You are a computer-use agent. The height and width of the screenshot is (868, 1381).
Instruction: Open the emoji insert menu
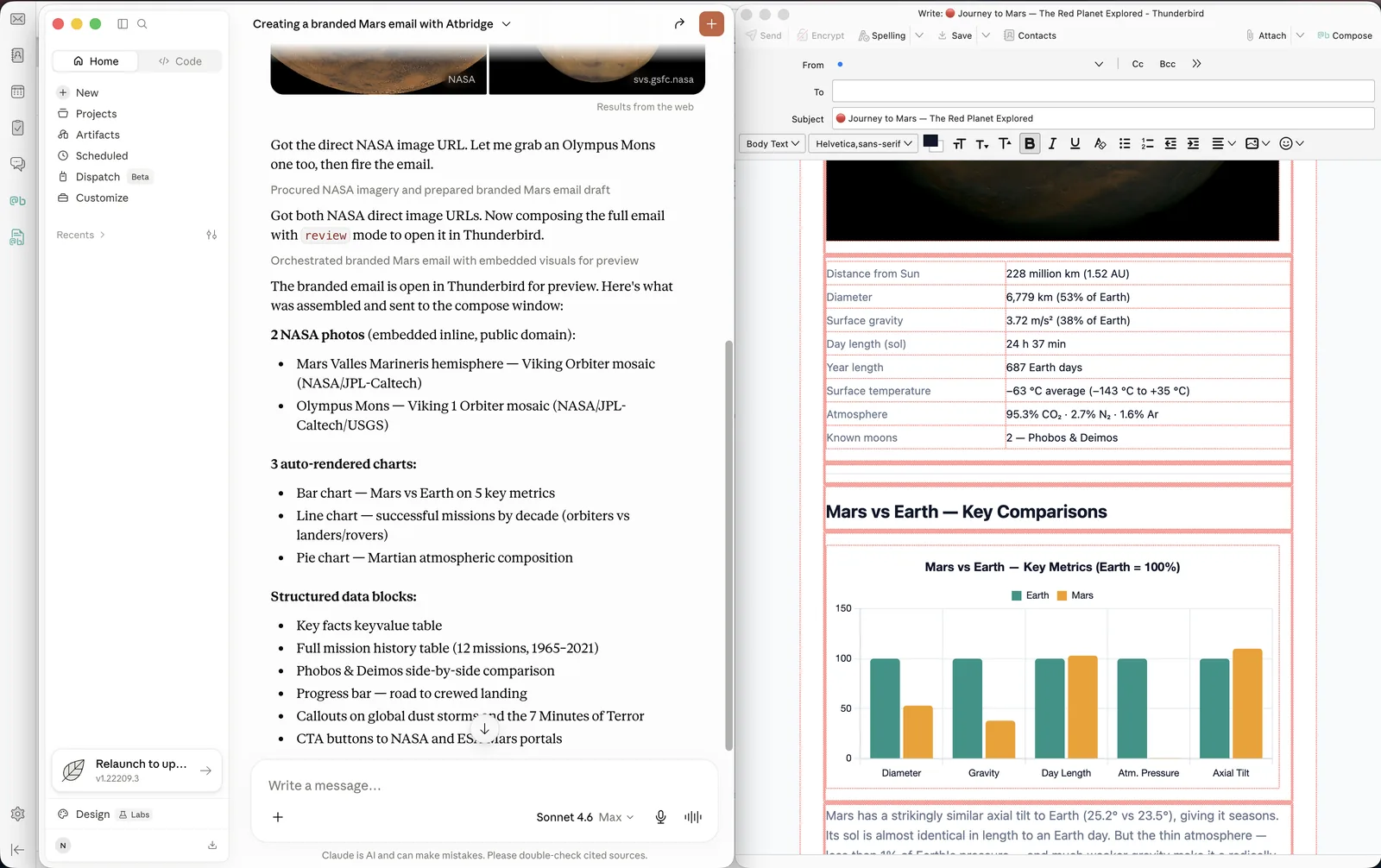tap(1291, 144)
